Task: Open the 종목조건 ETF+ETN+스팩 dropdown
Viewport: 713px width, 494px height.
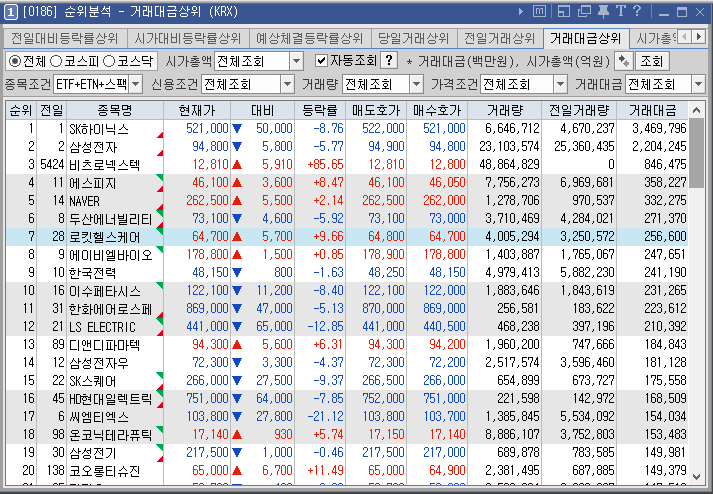Action: click(x=136, y=84)
